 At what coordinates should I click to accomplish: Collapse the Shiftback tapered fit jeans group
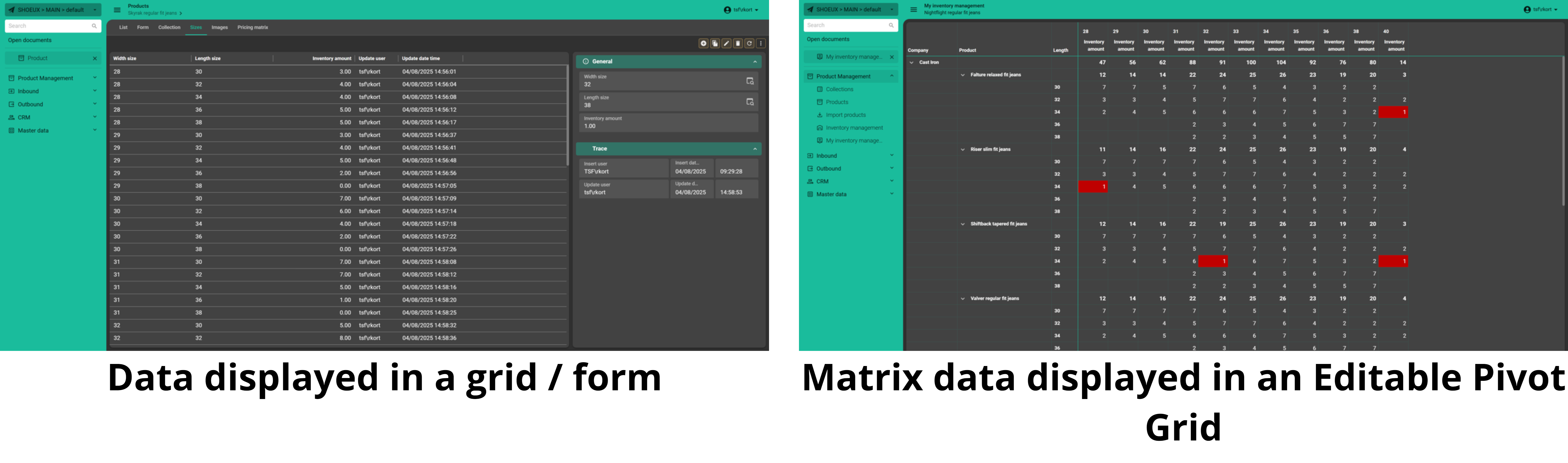click(x=962, y=224)
